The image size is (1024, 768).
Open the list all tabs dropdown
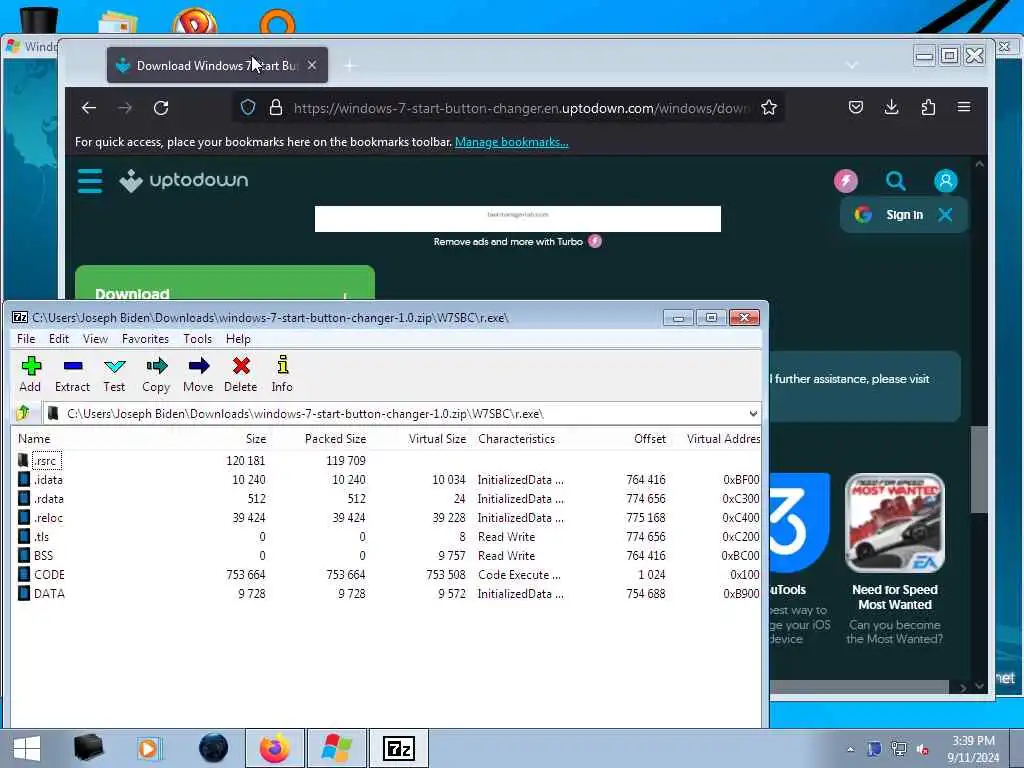(x=852, y=65)
